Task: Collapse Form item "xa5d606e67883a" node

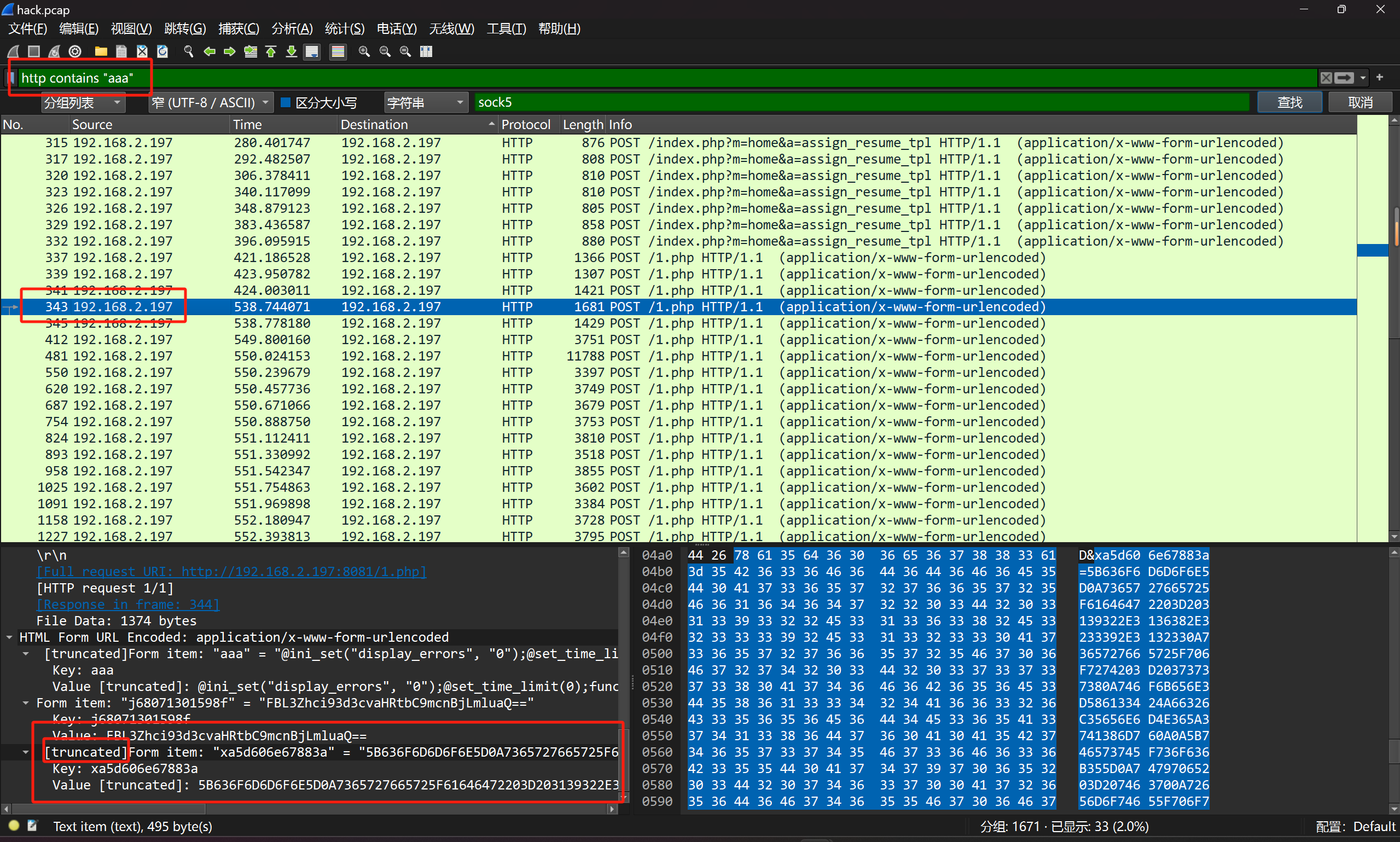Action: [x=26, y=752]
